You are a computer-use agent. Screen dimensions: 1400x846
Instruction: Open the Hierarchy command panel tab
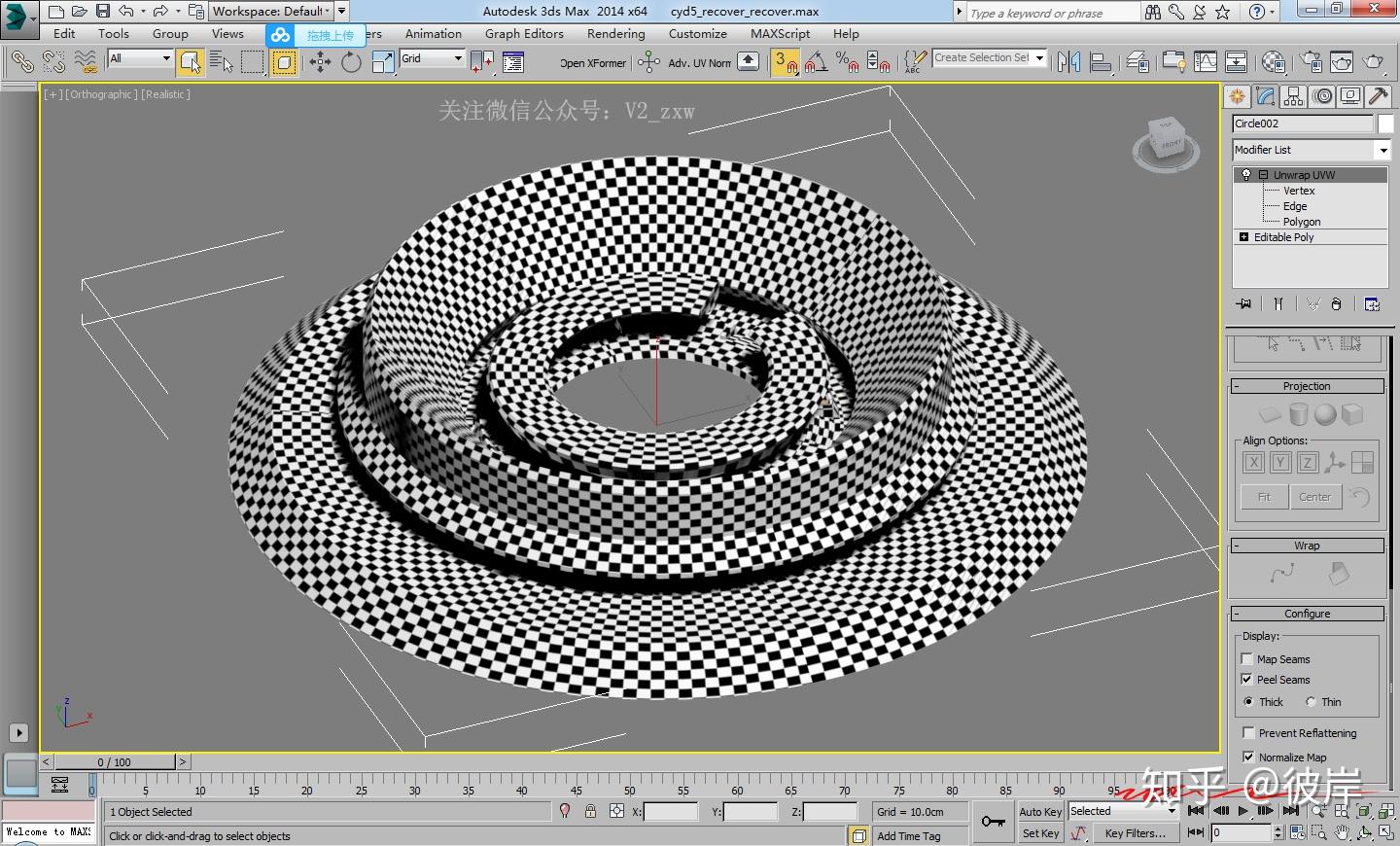1293,96
